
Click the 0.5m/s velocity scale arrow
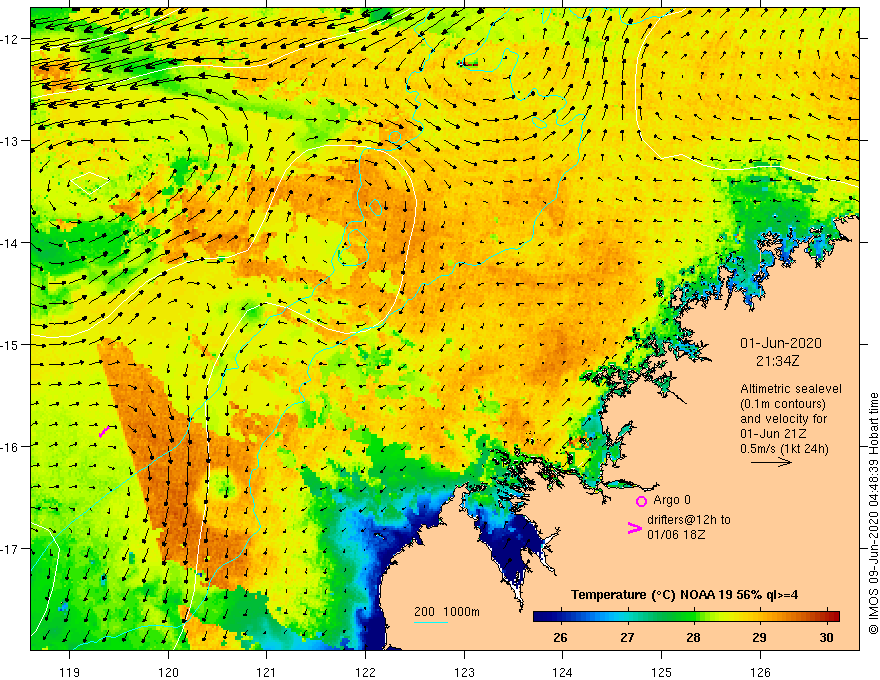(771, 462)
